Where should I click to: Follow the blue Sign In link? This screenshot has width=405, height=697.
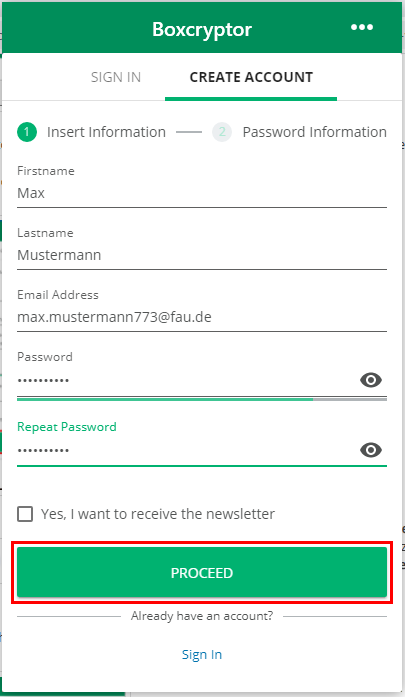click(x=202, y=654)
